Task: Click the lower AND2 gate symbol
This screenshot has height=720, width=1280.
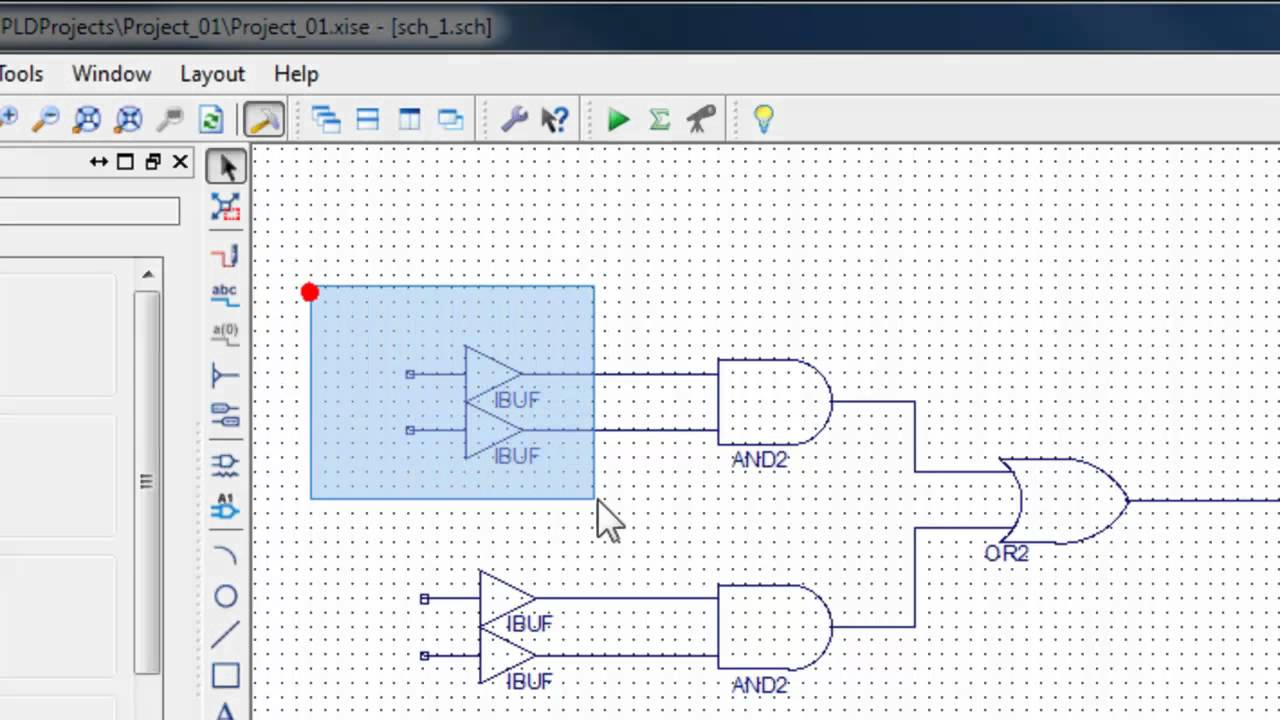Action: pos(775,627)
